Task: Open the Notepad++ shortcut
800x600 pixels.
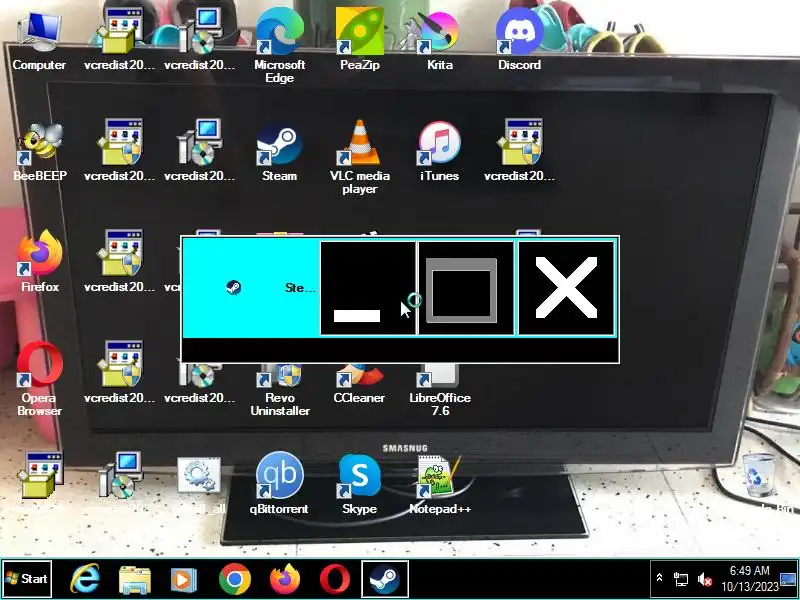Action: [439, 485]
